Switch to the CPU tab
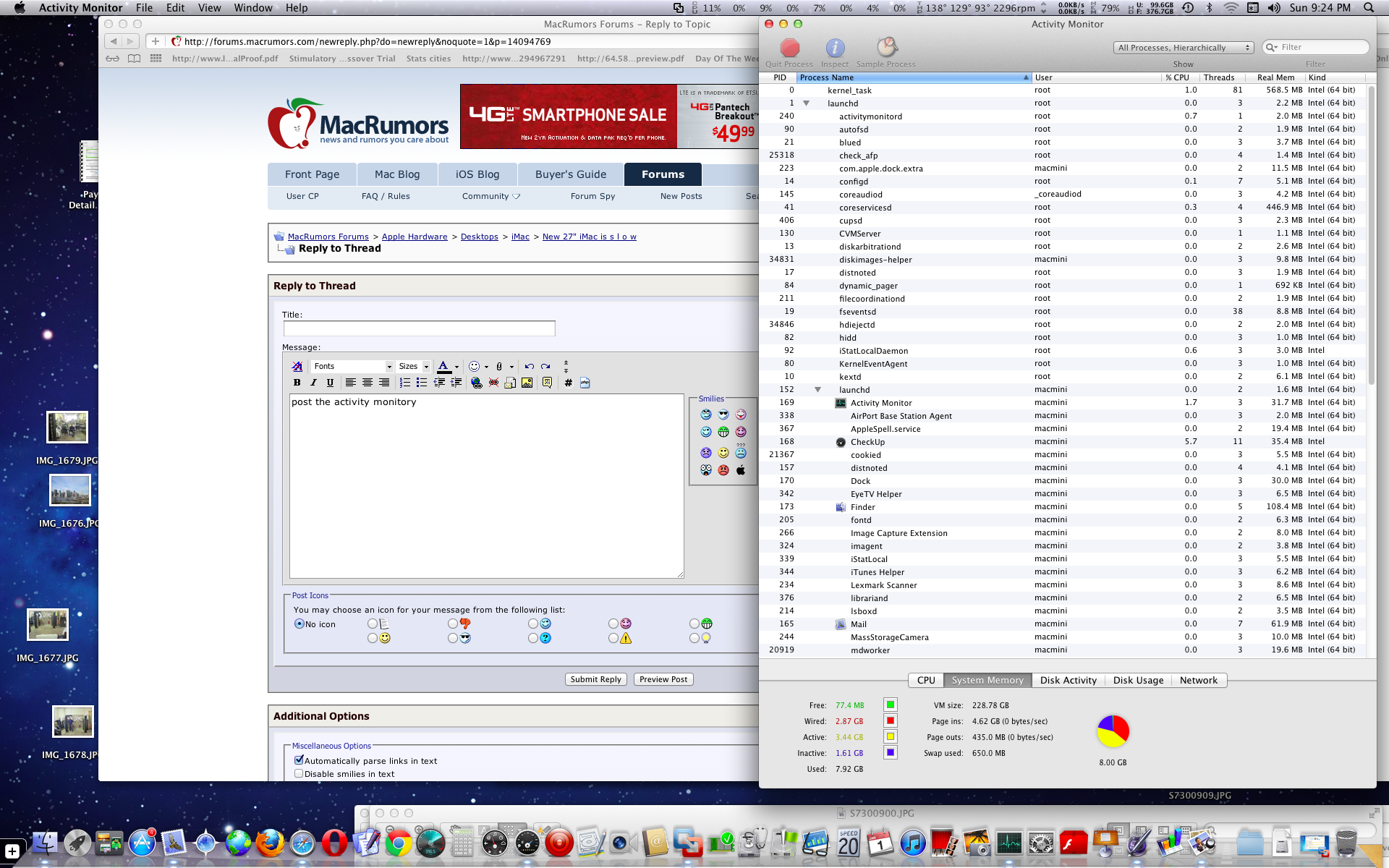Screen dimensions: 1389x868 coord(926,680)
